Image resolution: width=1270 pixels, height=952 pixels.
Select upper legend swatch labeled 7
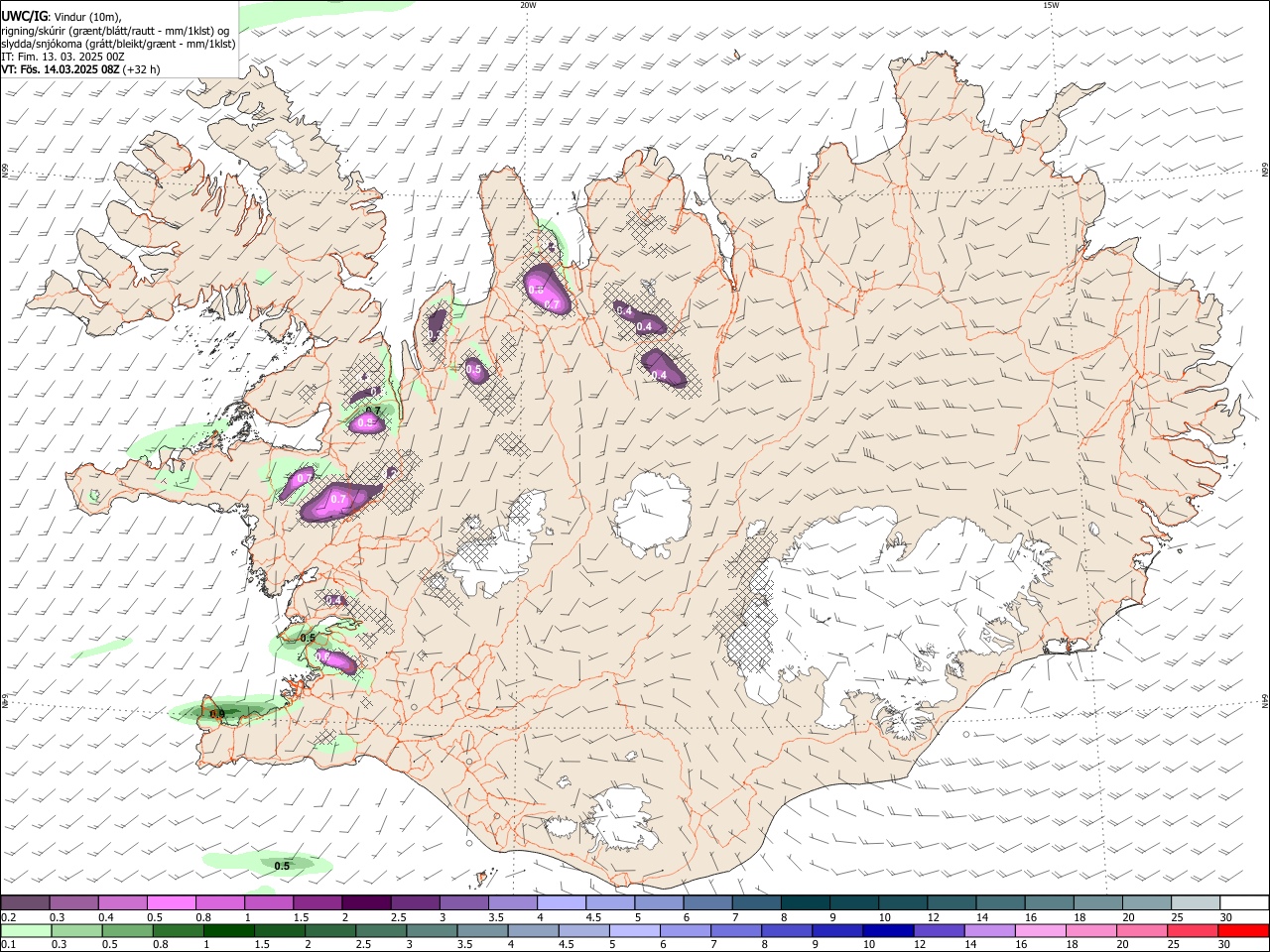755,902
